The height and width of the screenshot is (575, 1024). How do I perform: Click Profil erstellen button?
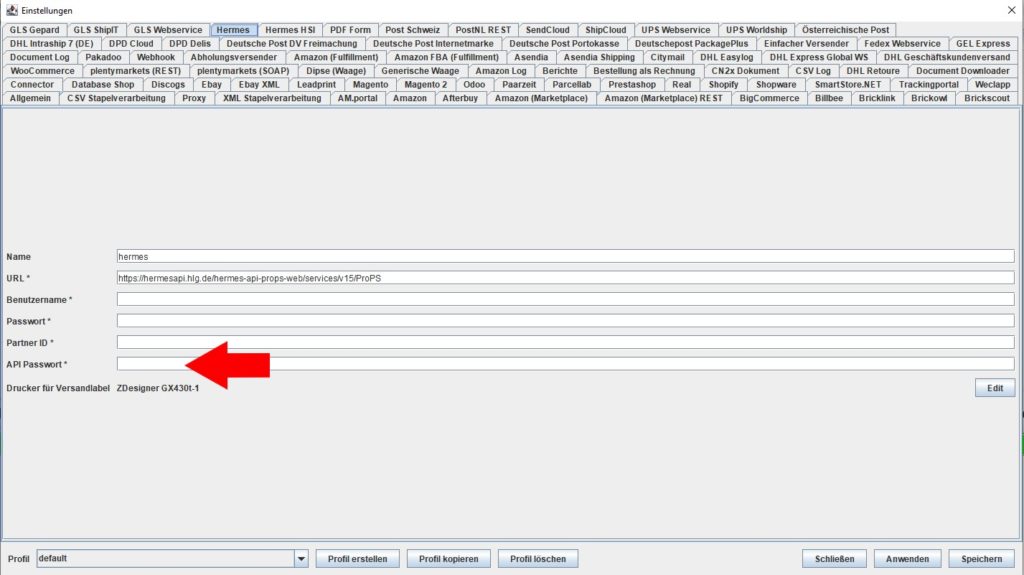357,559
